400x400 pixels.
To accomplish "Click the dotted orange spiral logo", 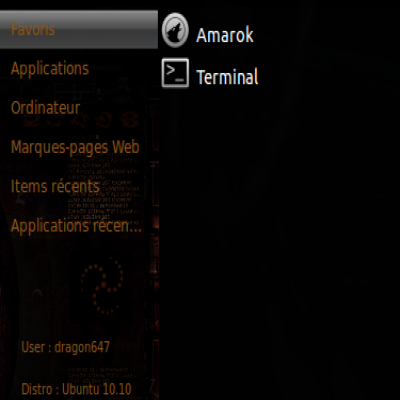I will point(102,289).
